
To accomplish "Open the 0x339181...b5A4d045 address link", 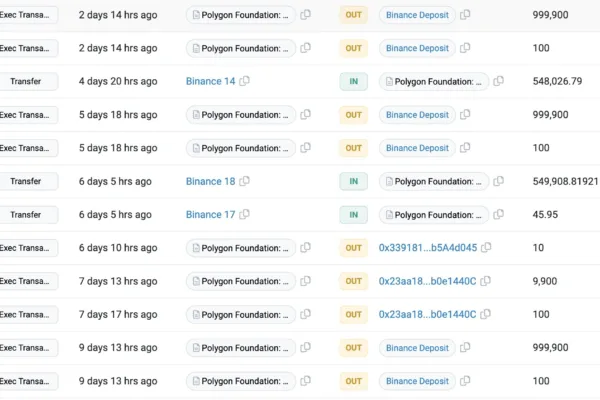I will coord(428,248).
